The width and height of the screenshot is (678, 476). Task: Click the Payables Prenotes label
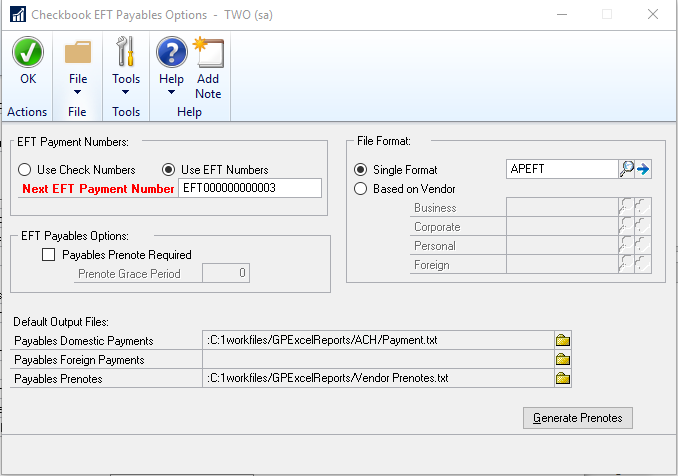(58, 379)
